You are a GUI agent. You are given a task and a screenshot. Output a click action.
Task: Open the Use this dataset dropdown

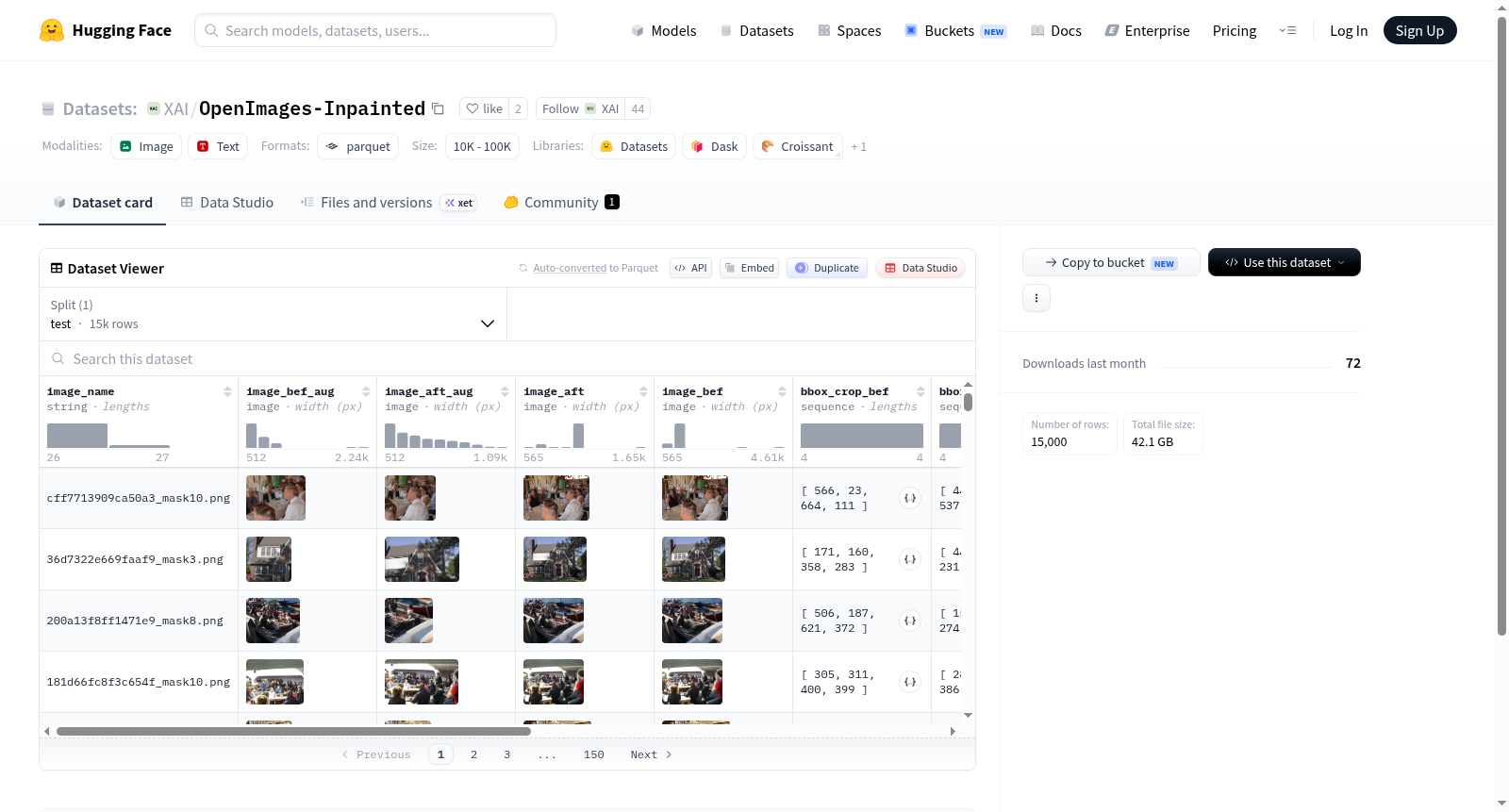(x=1285, y=262)
